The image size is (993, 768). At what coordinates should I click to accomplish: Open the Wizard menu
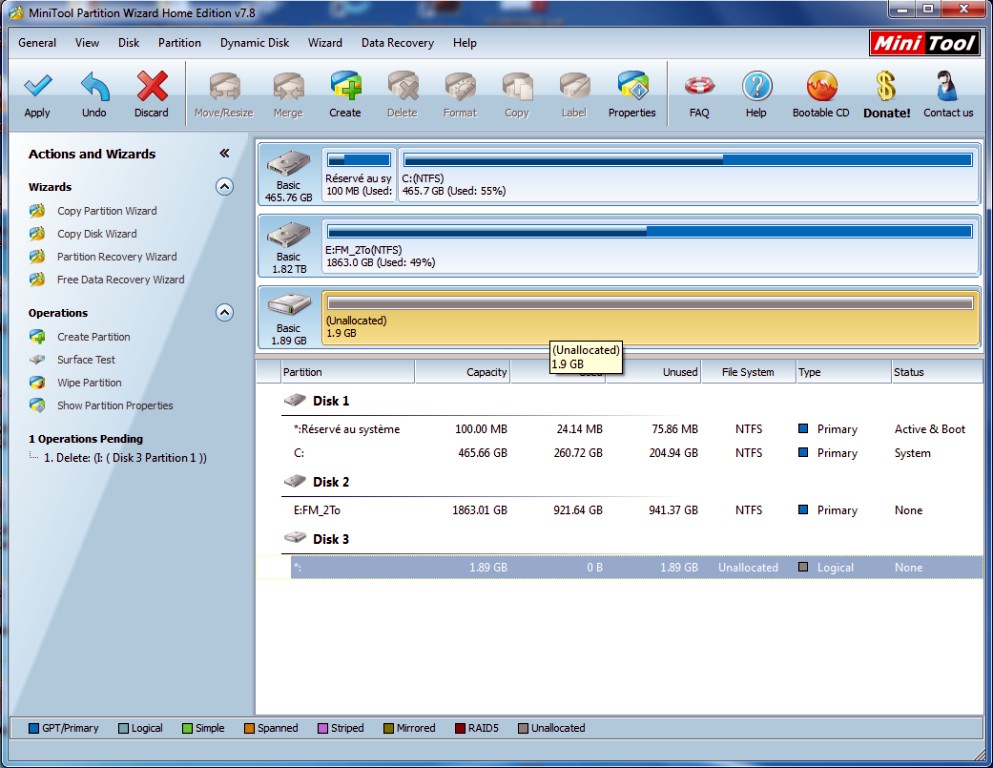click(x=325, y=43)
